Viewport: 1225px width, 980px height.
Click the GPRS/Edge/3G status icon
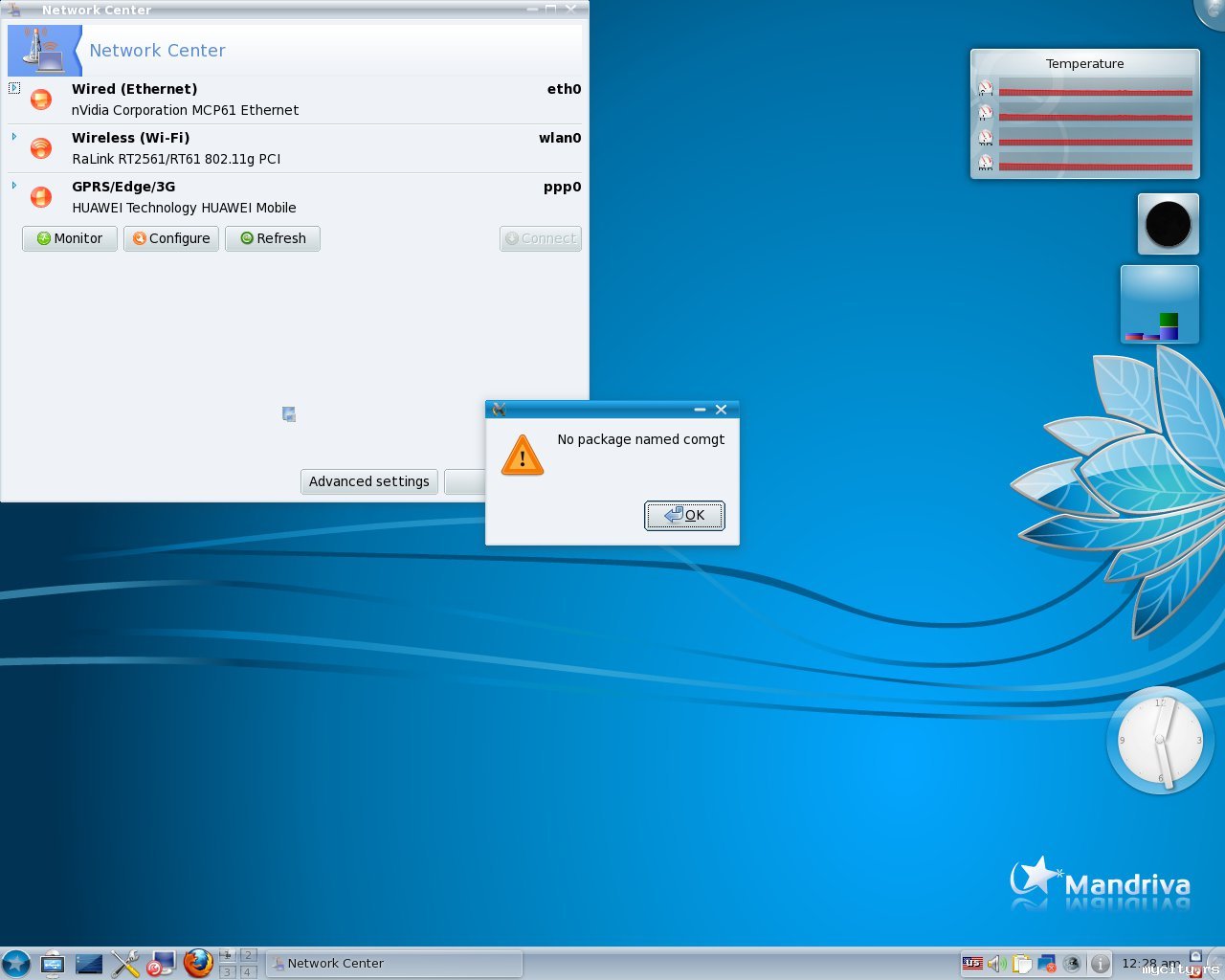[x=41, y=197]
